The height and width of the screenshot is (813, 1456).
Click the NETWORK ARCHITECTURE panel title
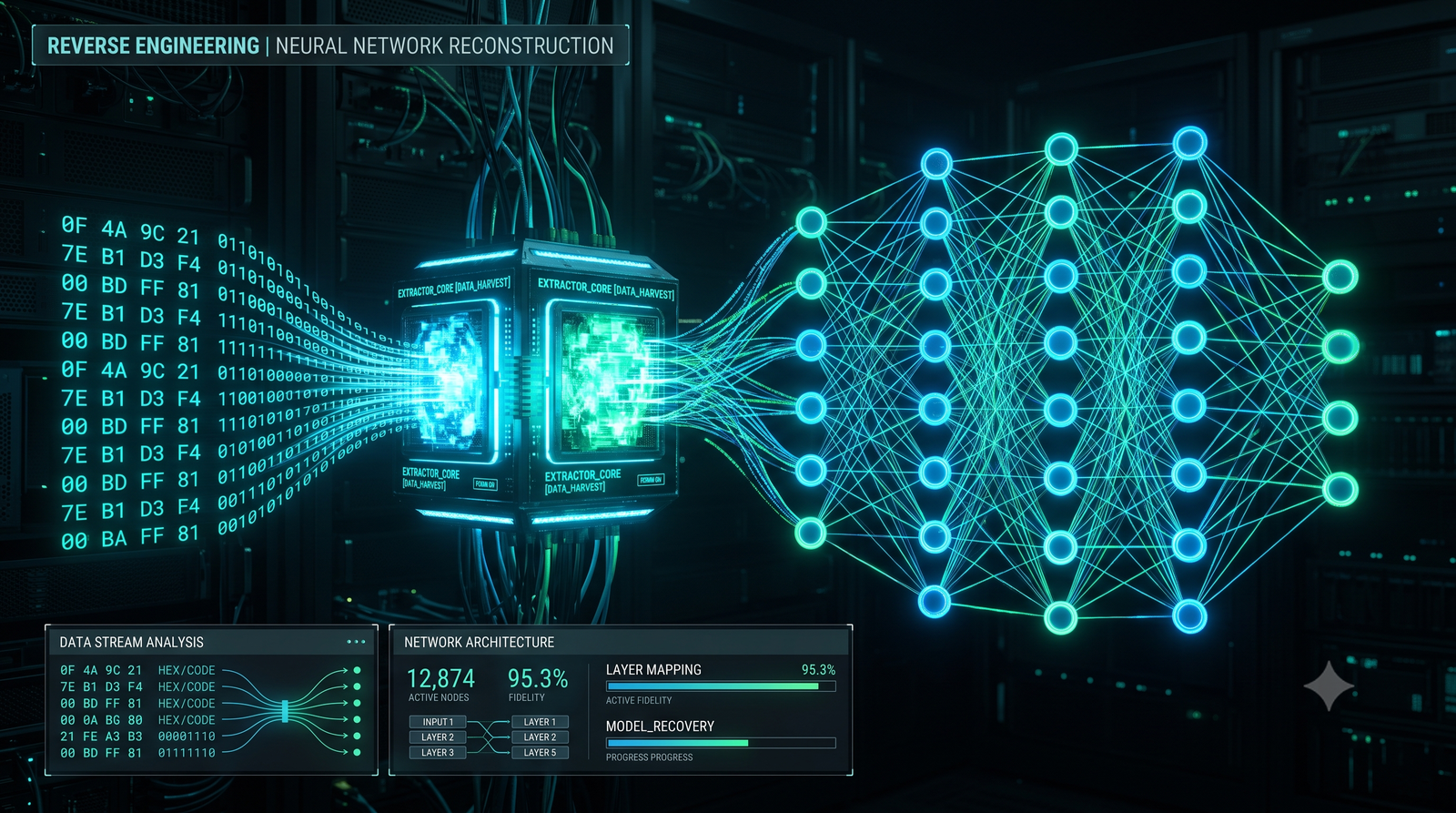click(479, 642)
